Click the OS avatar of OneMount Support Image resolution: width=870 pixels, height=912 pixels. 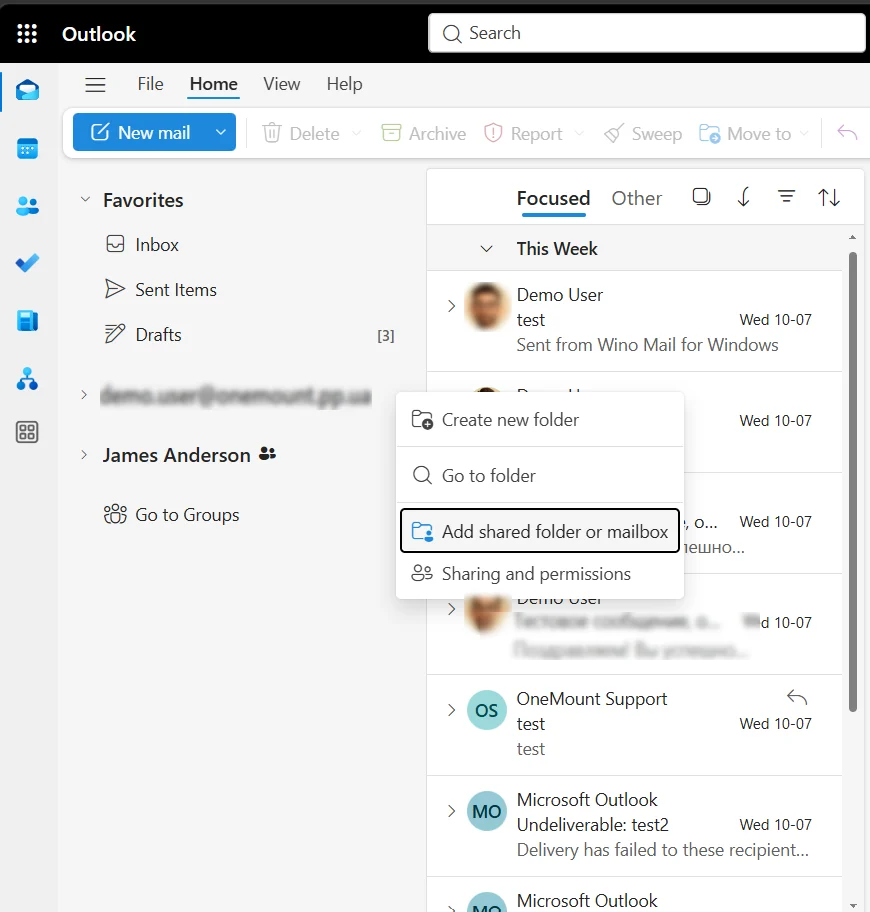coord(487,710)
